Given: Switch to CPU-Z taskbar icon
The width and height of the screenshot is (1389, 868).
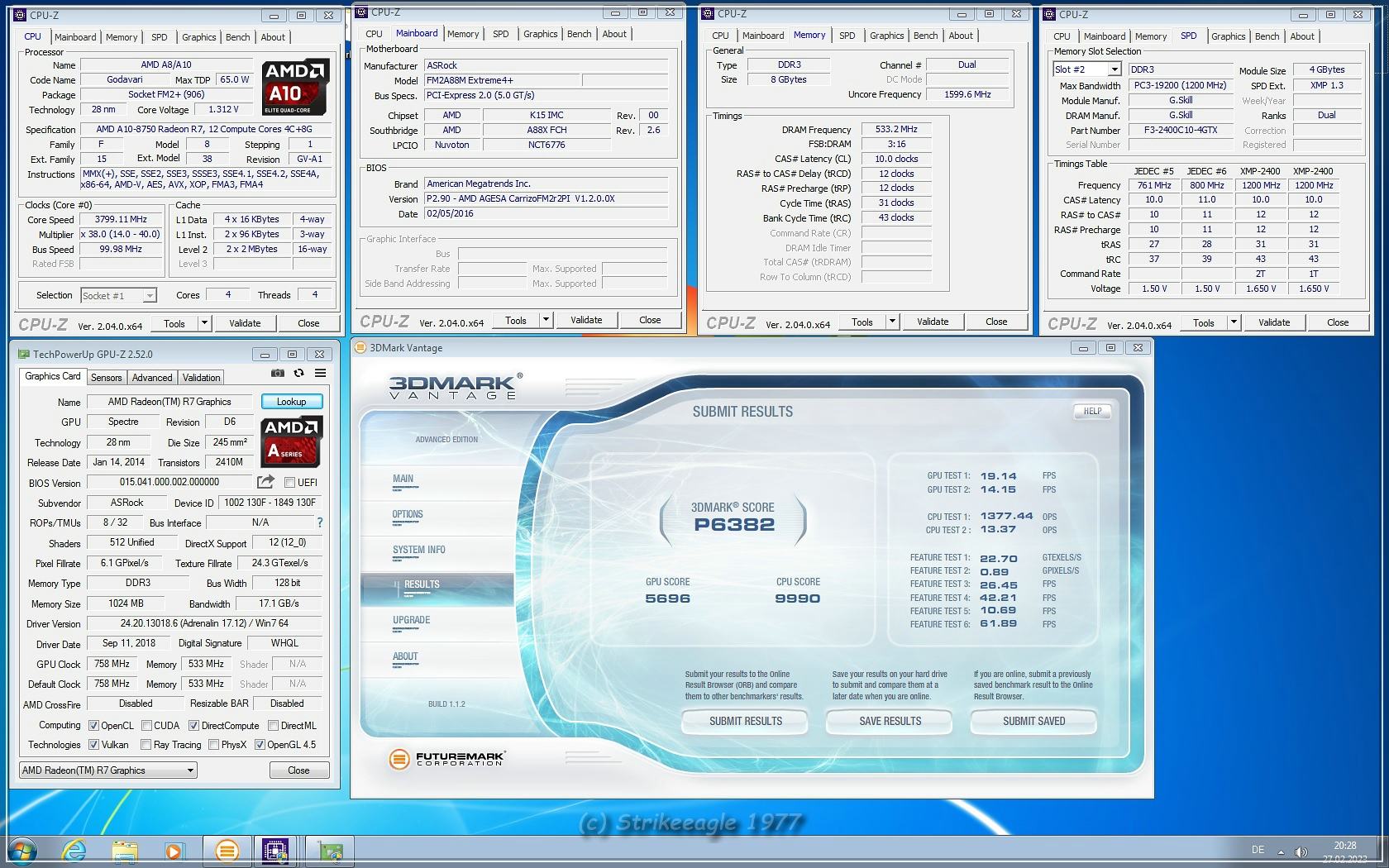Looking at the screenshot, I should (275, 851).
